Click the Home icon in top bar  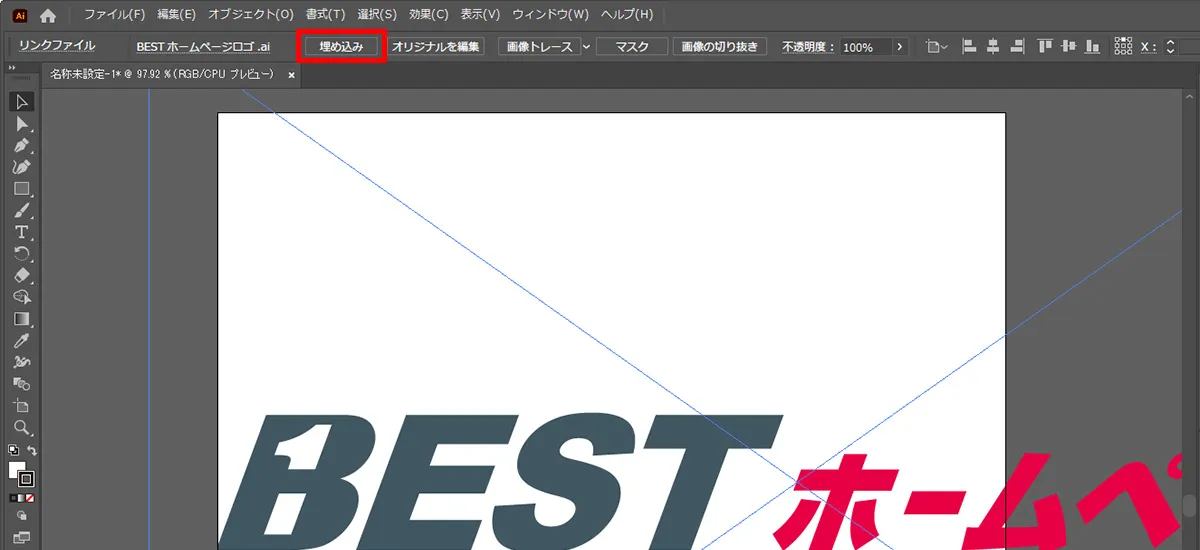(47, 15)
